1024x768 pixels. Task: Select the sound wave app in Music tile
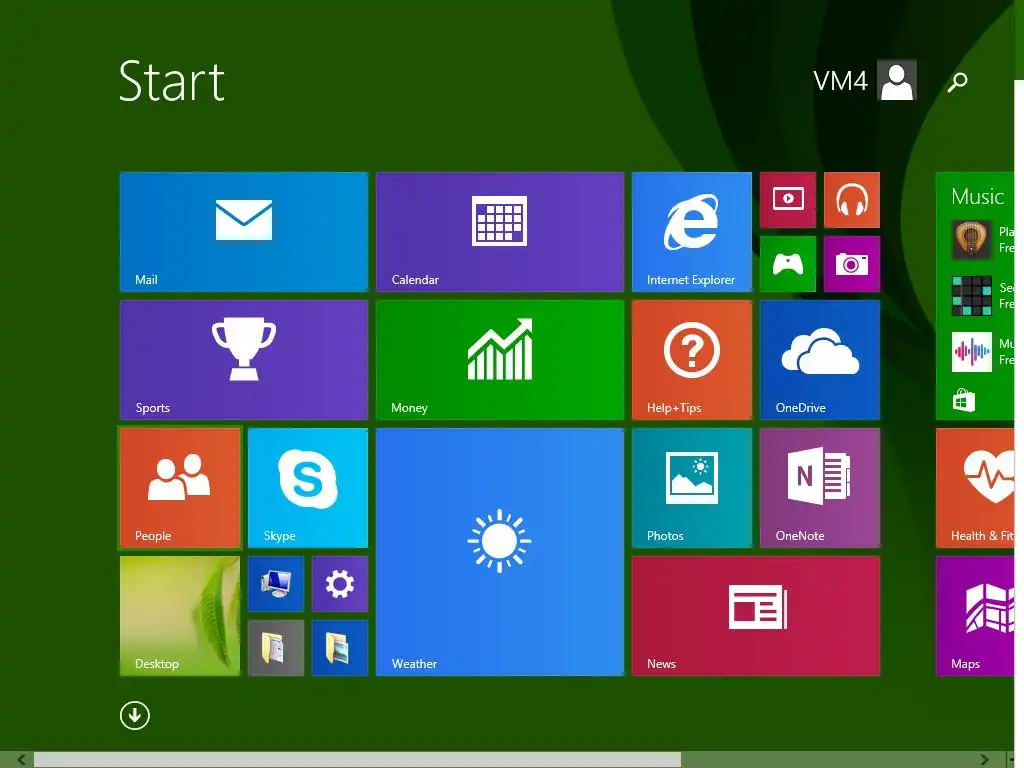[972, 352]
